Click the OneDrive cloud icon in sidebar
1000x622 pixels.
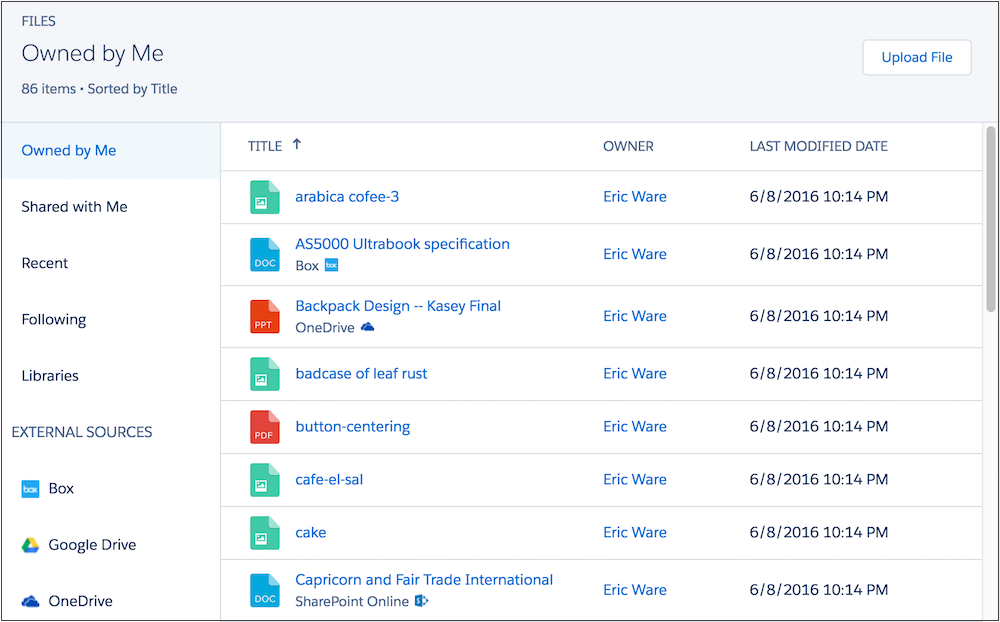point(31,601)
